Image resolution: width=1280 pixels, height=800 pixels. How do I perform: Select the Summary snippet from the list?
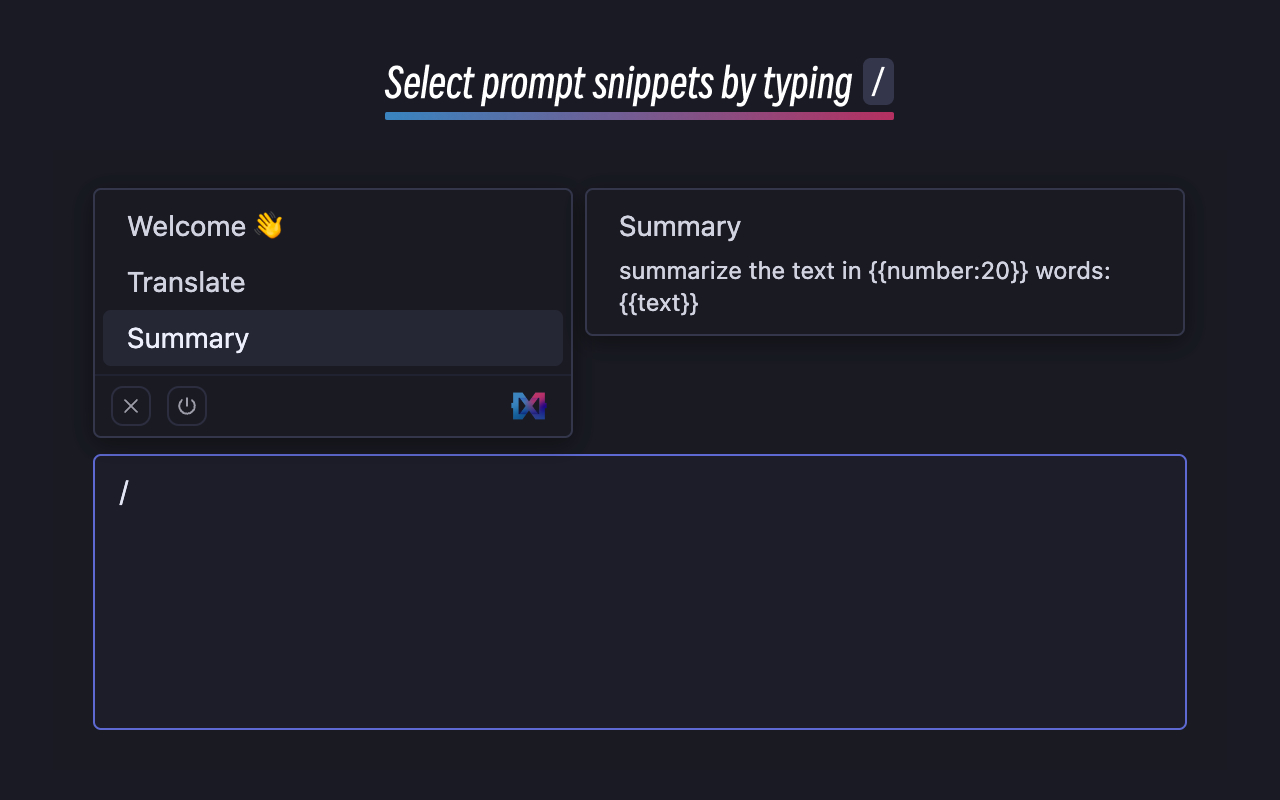click(x=187, y=338)
